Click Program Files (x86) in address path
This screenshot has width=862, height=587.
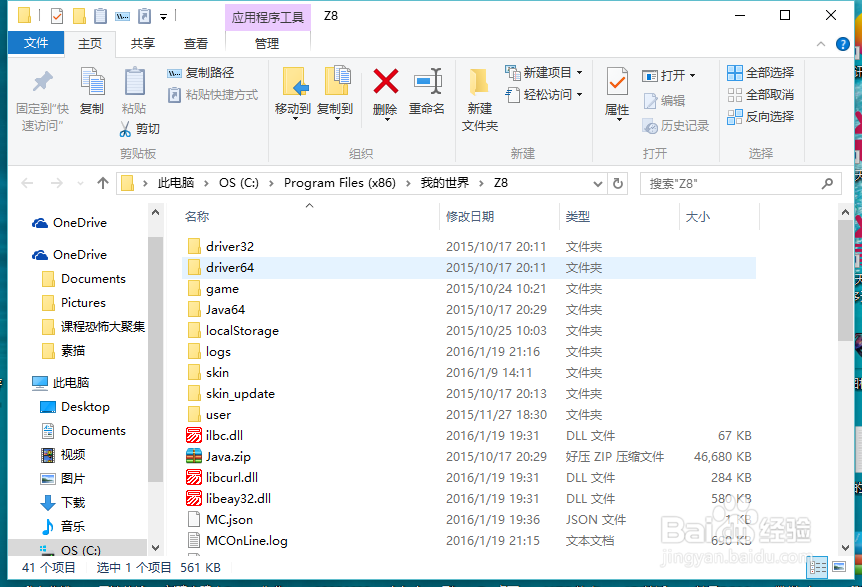pyautogui.click(x=340, y=183)
